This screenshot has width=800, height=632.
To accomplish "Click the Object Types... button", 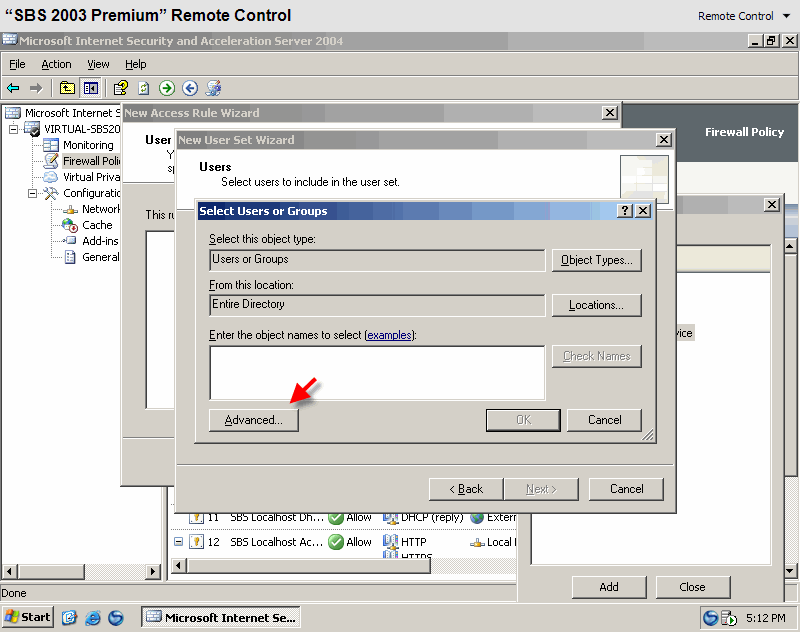I will [x=596, y=260].
